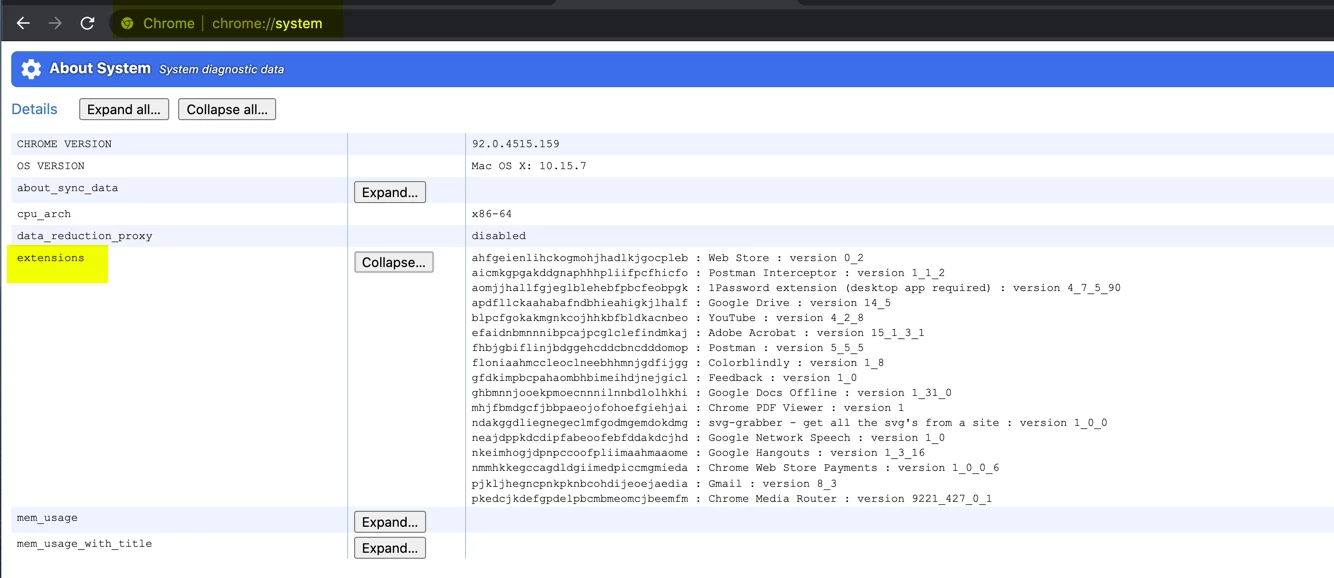Select the 92.0.4515.159 version value

coord(516,144)
